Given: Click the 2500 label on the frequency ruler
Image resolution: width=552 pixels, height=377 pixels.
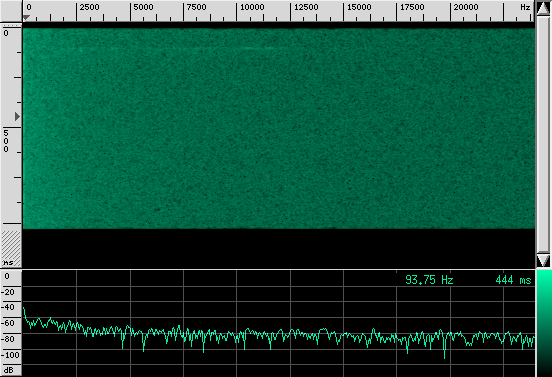Looking at the screenshot, I should point(89,7).
